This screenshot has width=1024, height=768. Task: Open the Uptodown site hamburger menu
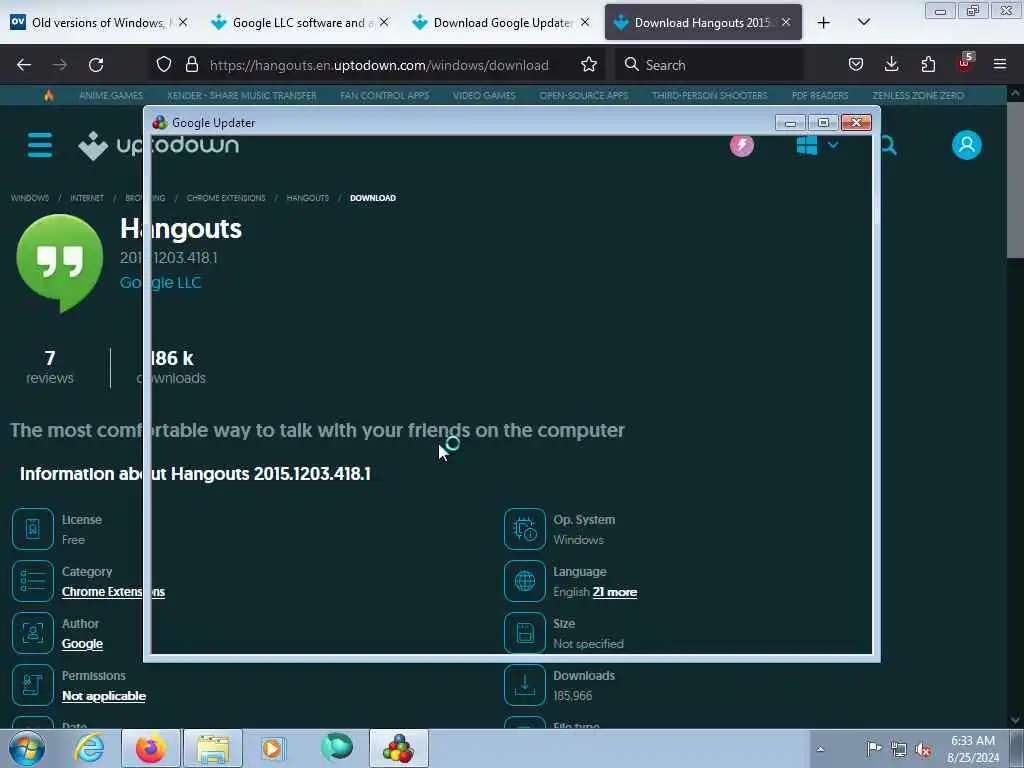40,145
